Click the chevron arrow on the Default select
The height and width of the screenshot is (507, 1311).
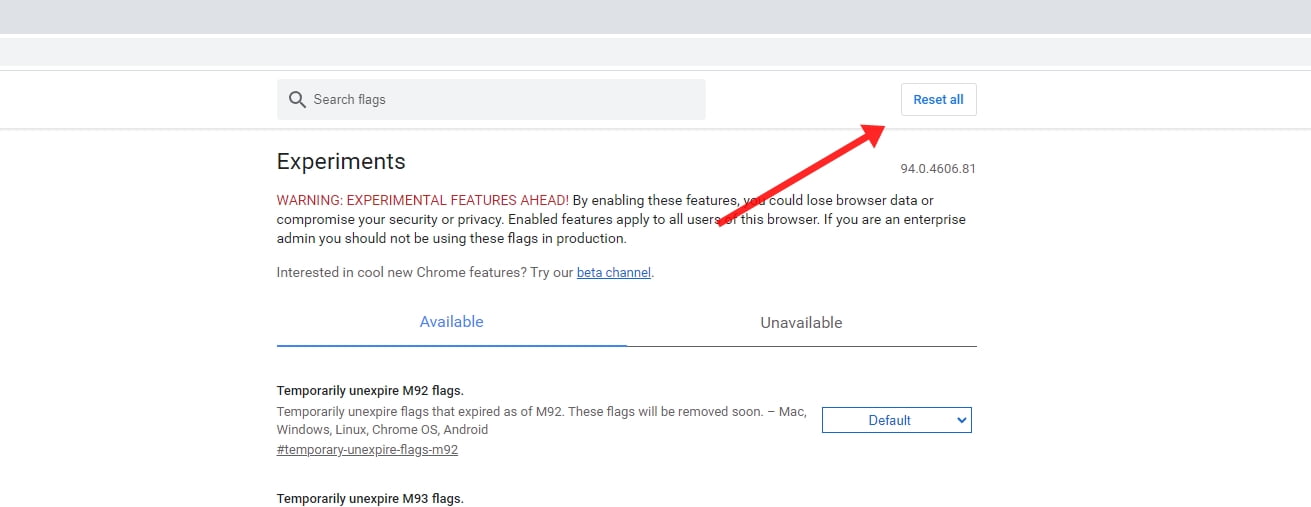(x=962, y=421)
